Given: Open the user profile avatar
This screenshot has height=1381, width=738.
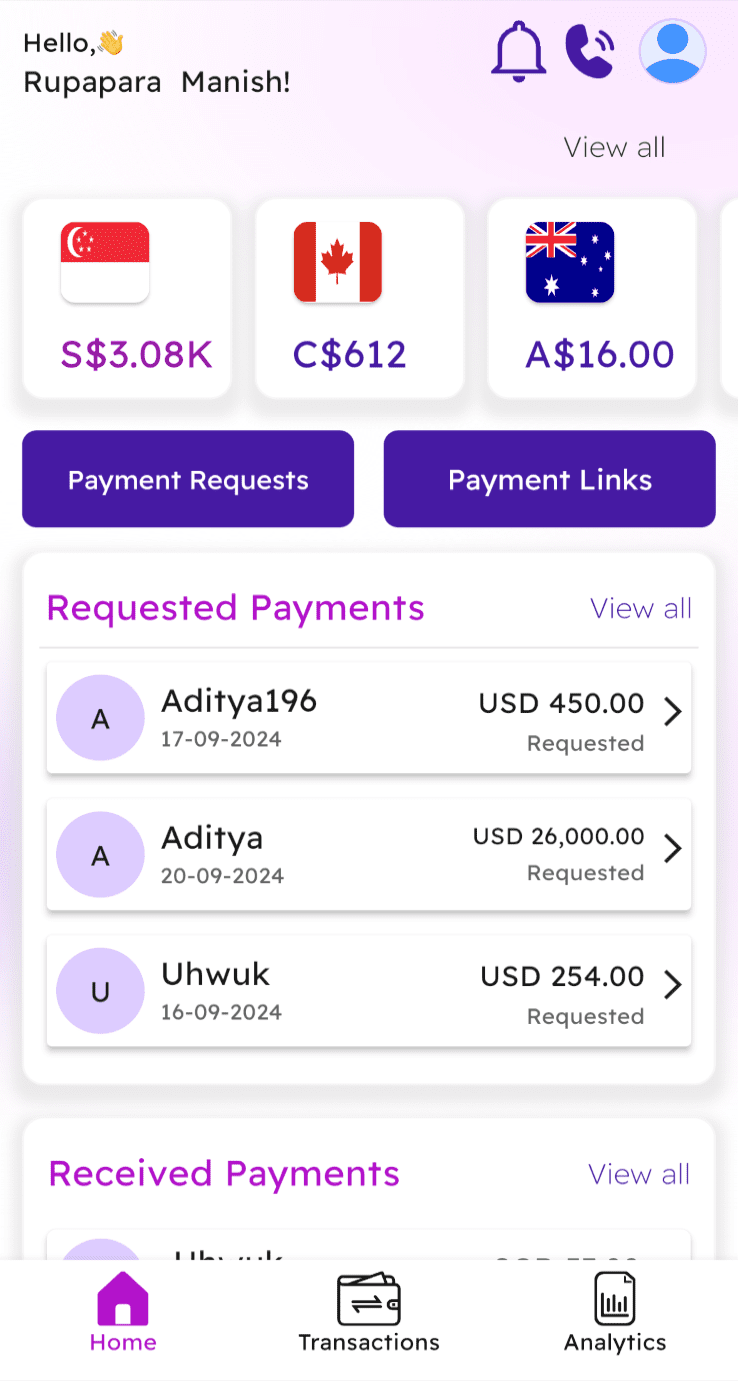Looking at the screenshot, I should pos(672,51).
